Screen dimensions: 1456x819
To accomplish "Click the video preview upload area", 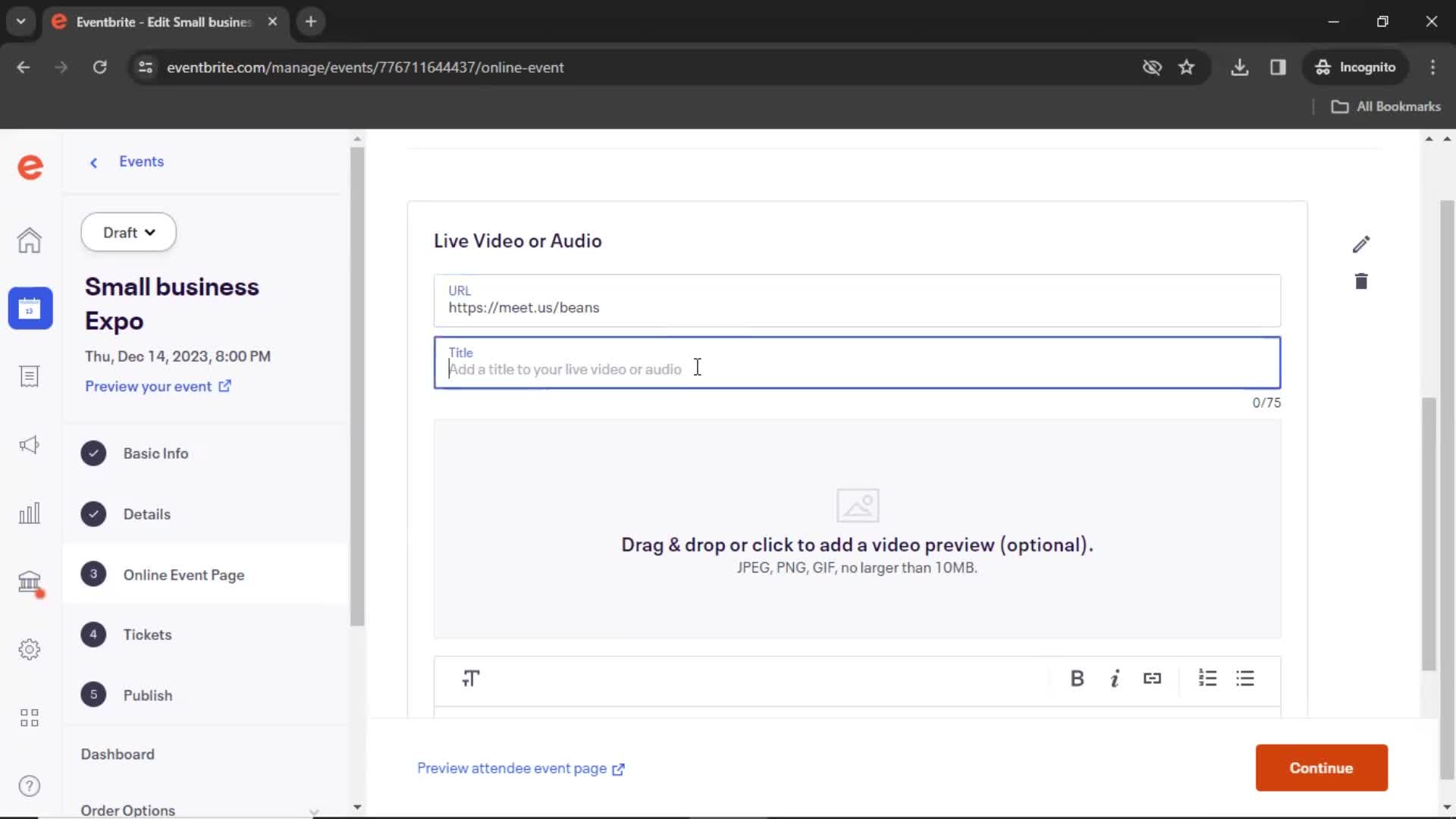I will pyautogui.click(x=857, y=529).
